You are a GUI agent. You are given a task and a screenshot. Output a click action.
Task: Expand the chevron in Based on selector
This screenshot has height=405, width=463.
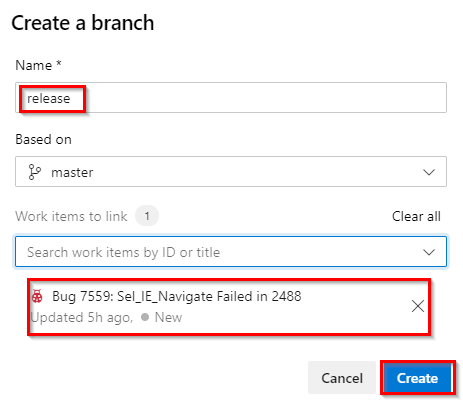[429, 172]
